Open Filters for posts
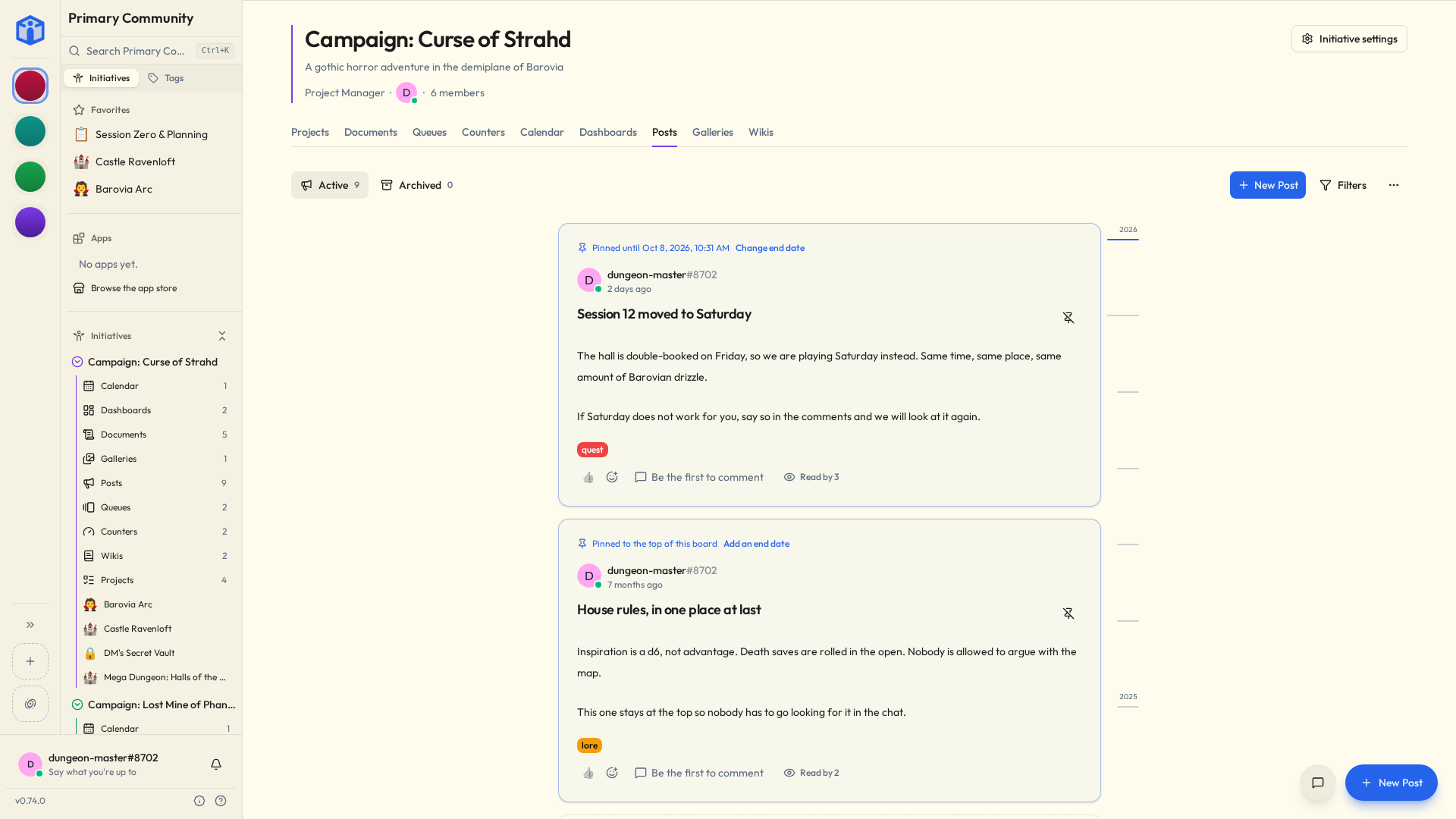This screenshot has width=1456, height=819. point(1343,185)
